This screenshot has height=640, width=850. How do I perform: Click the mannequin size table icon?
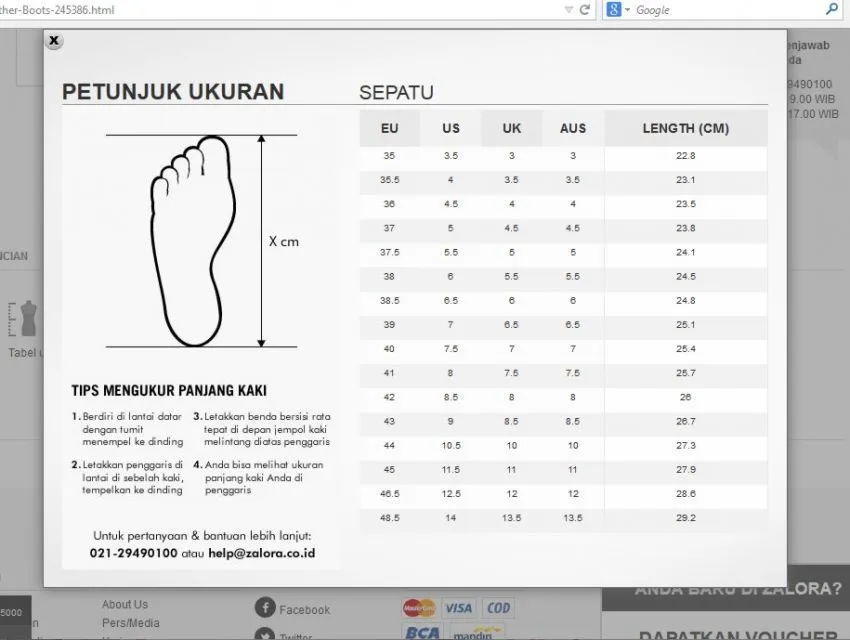23,319
